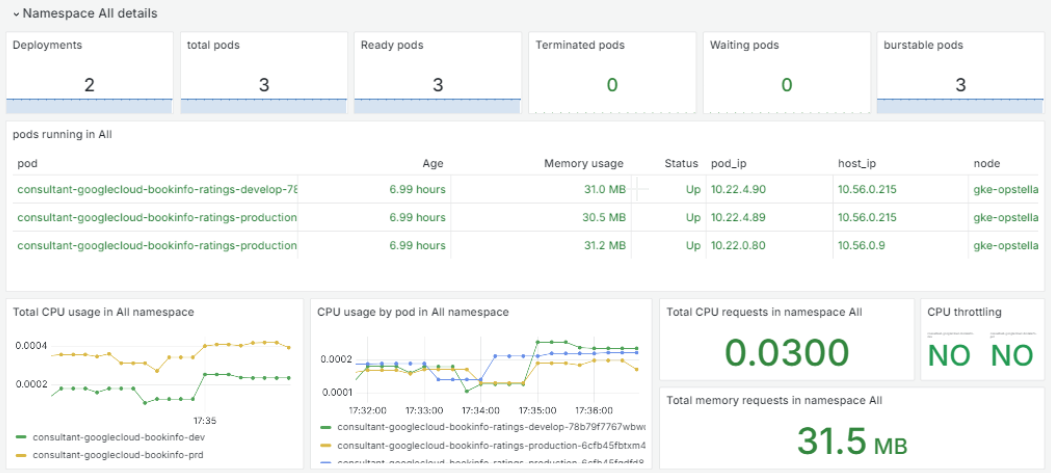Image resolution: width=1051 pixels, height=473 pixels.
Task: Open the pods running in All panel title
Action: [x=62, y=135]
